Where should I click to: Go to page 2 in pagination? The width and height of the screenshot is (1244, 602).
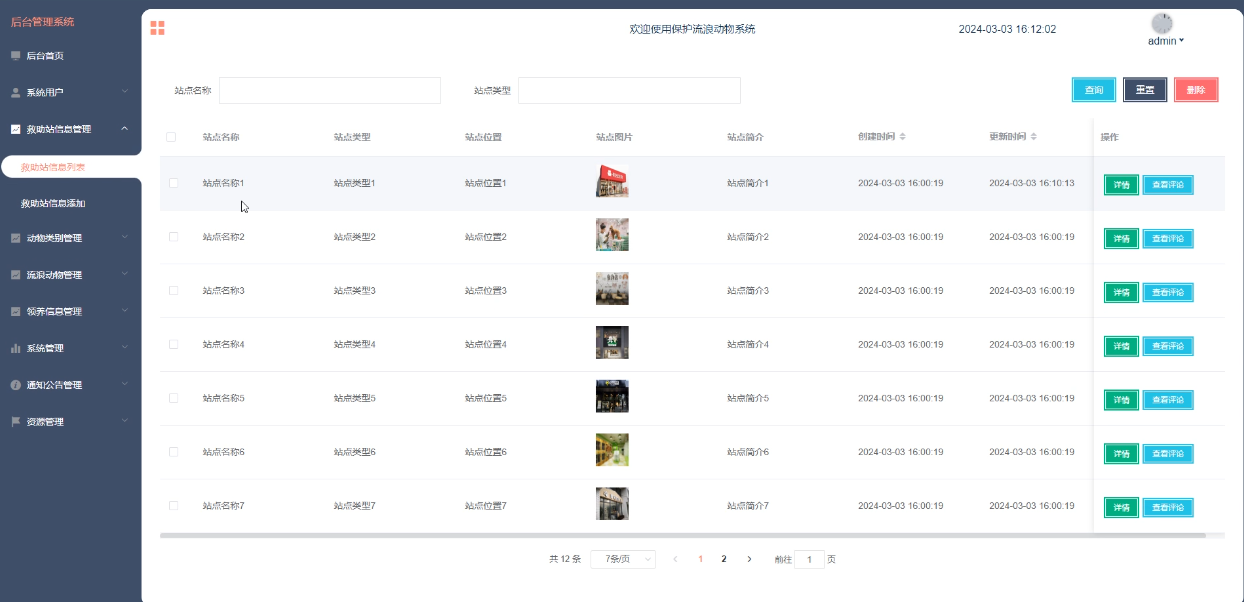click(x=724, y=559)
